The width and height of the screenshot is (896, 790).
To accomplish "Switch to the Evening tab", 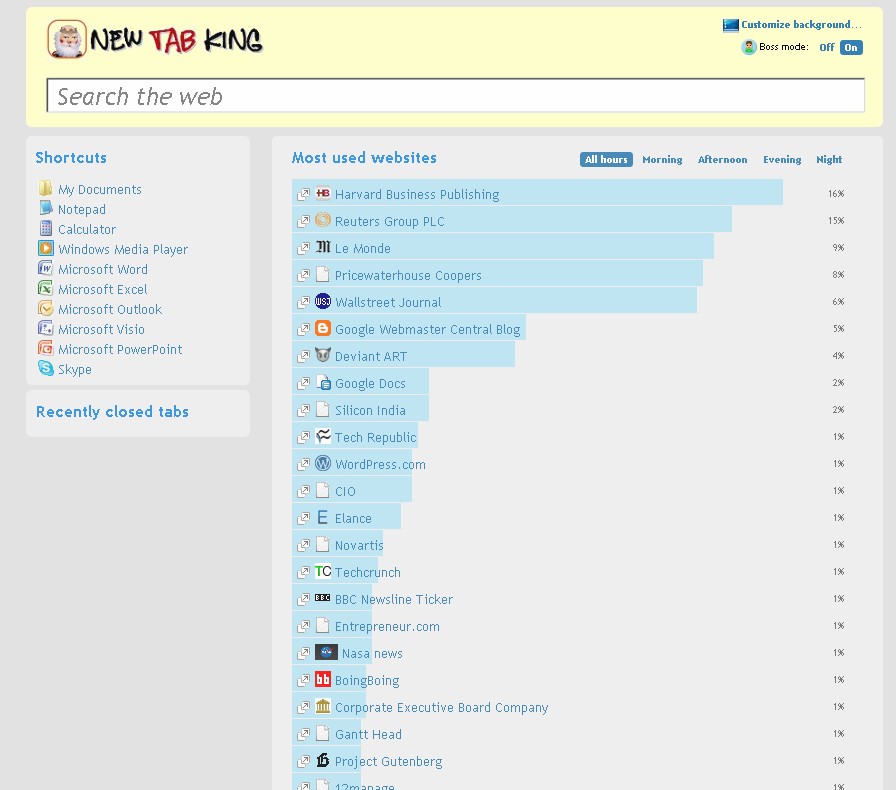I will [782, 159].
